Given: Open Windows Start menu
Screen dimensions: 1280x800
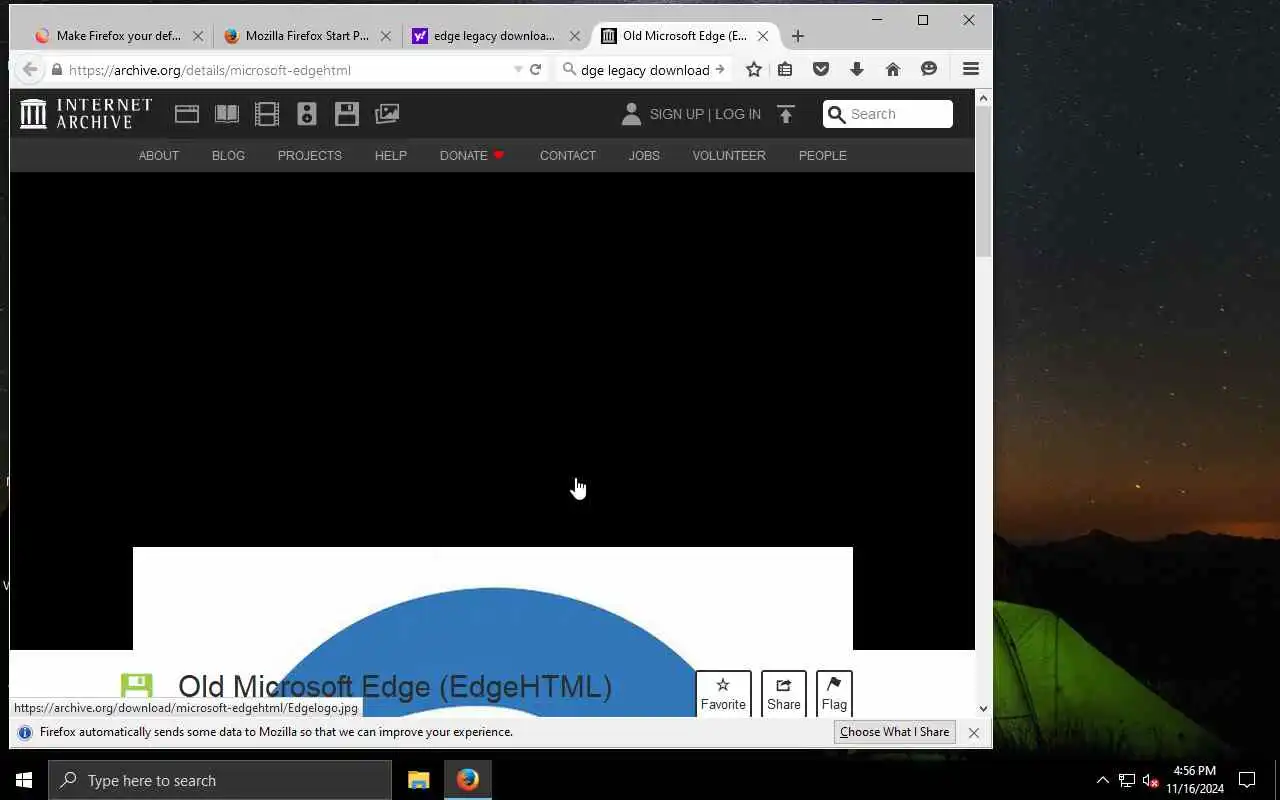Looking at the screenshot, I should pyautogui.click(x=24, y=780).
